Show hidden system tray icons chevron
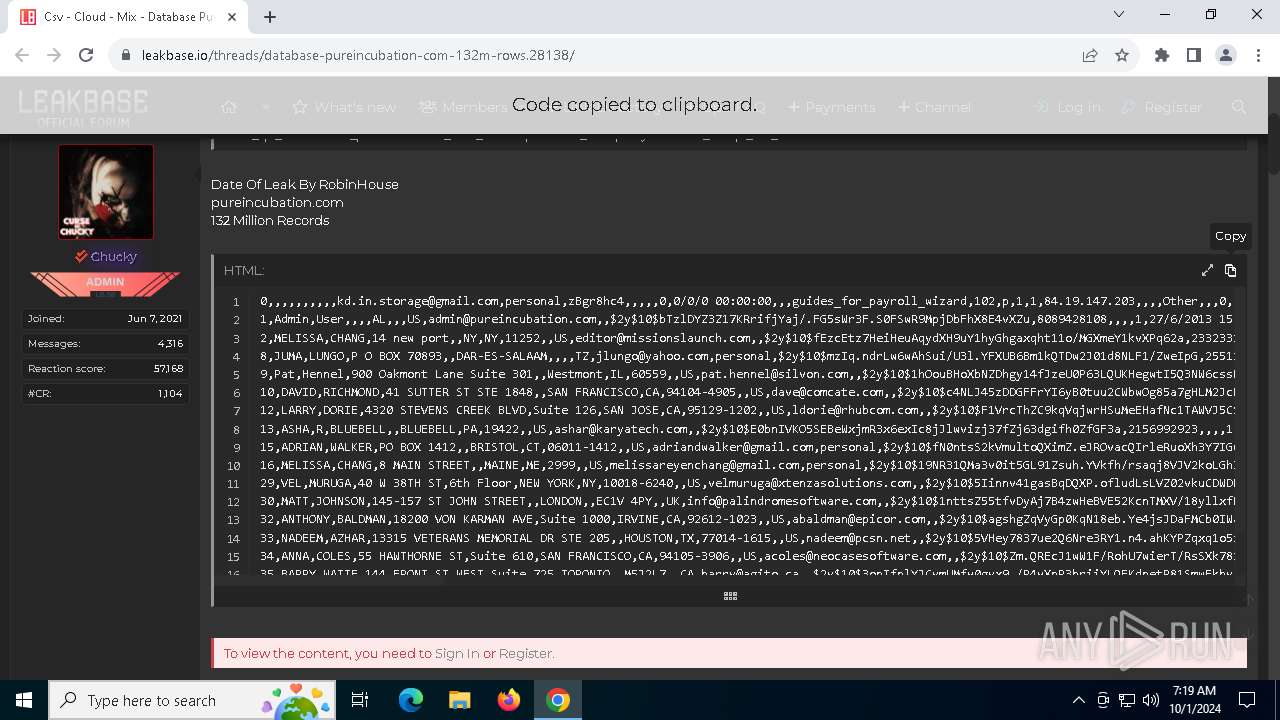Image resolution: width=1280 pixels, height=720 pixels. click(x=1078, y=700)
